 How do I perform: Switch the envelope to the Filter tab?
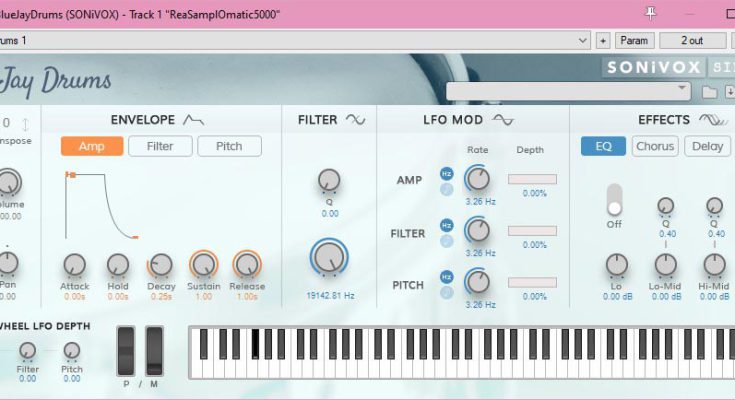(160, 146)
